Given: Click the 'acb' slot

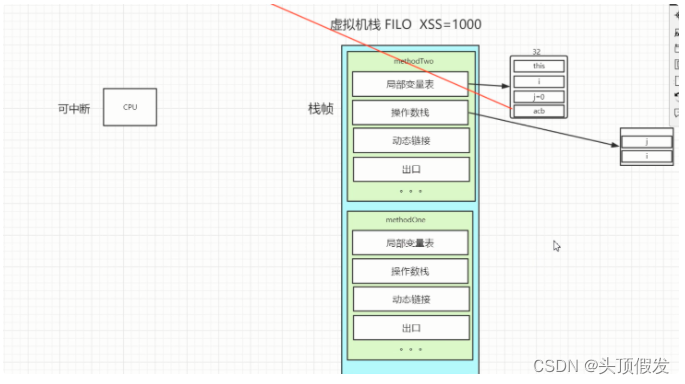Looking at the screenshot, I should coord(539,111).
